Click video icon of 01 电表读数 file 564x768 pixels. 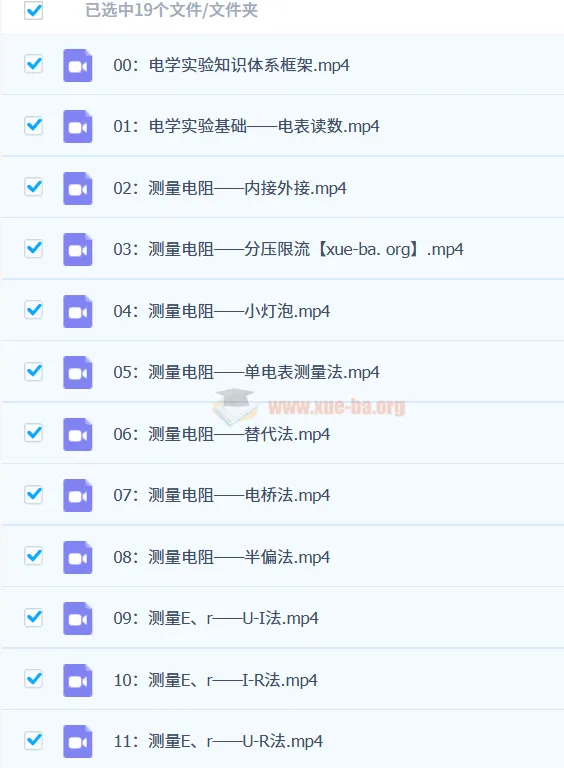(78, 126)
